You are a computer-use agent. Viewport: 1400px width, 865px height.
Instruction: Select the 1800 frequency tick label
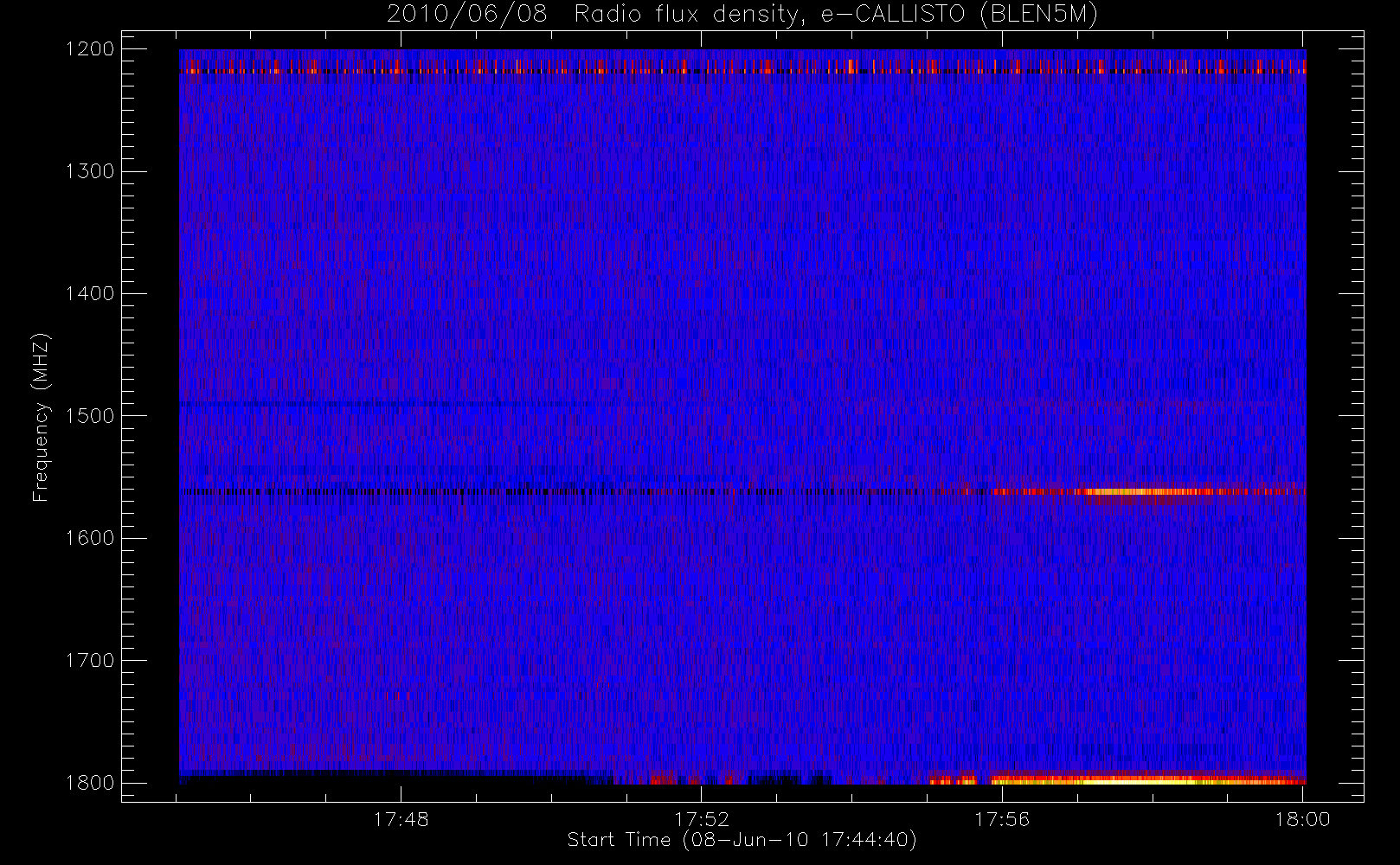[x=90, y=782]
